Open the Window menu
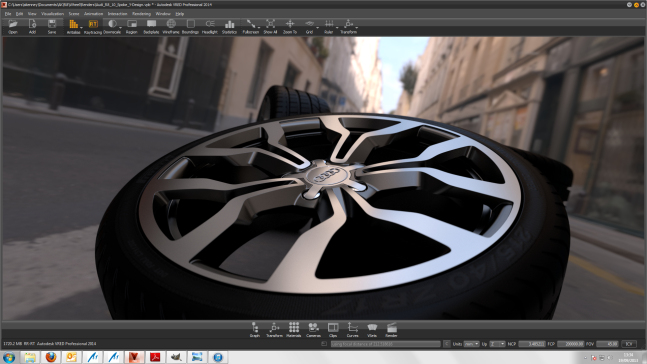The height and width of the screenshot is (364, 647). (x=163, y=14)
